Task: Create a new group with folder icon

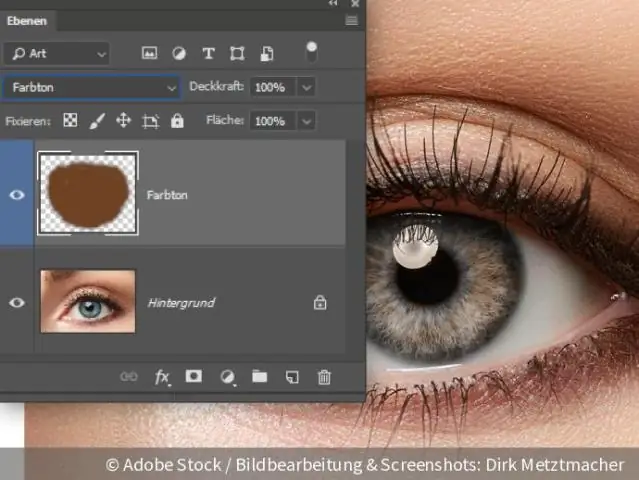Action: point(259,377)
